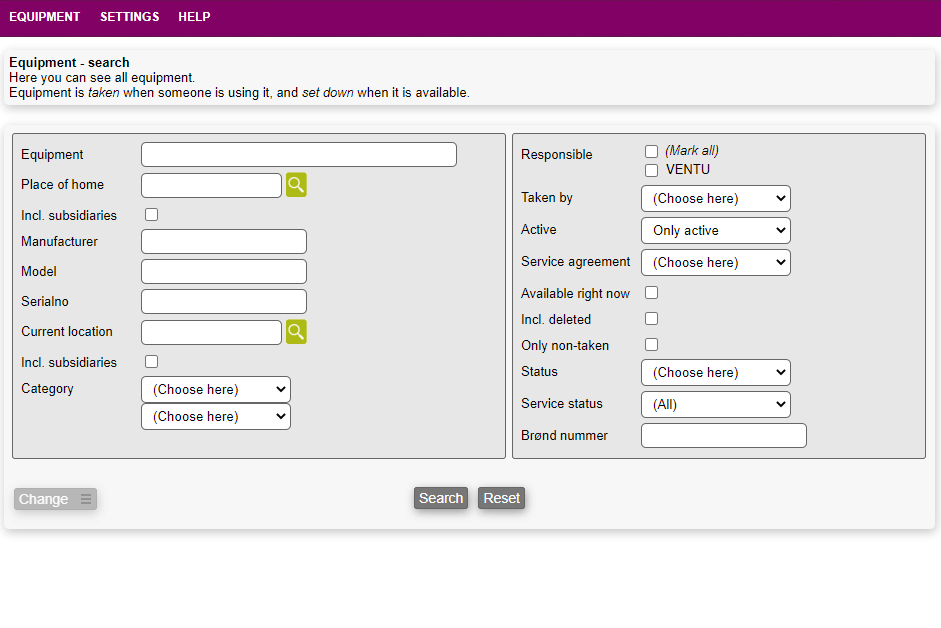Check the VENTU responsible checkbox
Image resolution: width=941 pixels, height=628 pixels.
pos(651,170)
